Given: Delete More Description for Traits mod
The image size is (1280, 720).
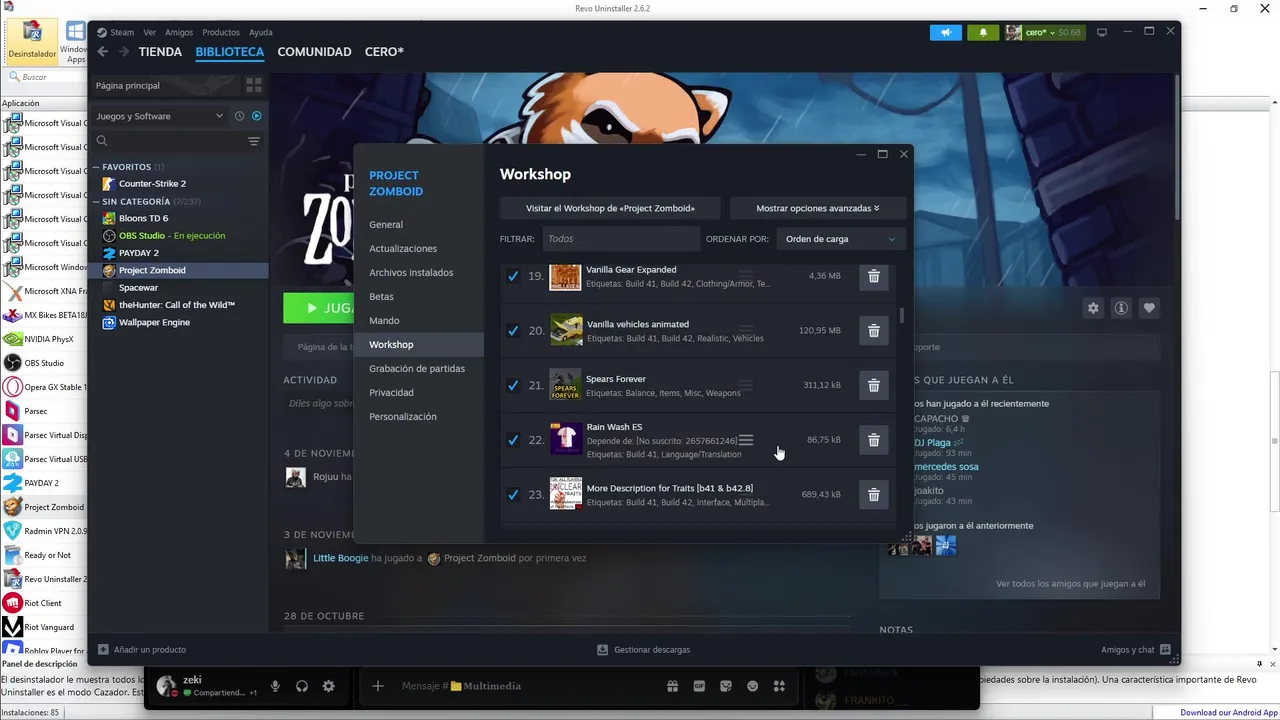Looking at the screenshot, I should coord(873,495).
